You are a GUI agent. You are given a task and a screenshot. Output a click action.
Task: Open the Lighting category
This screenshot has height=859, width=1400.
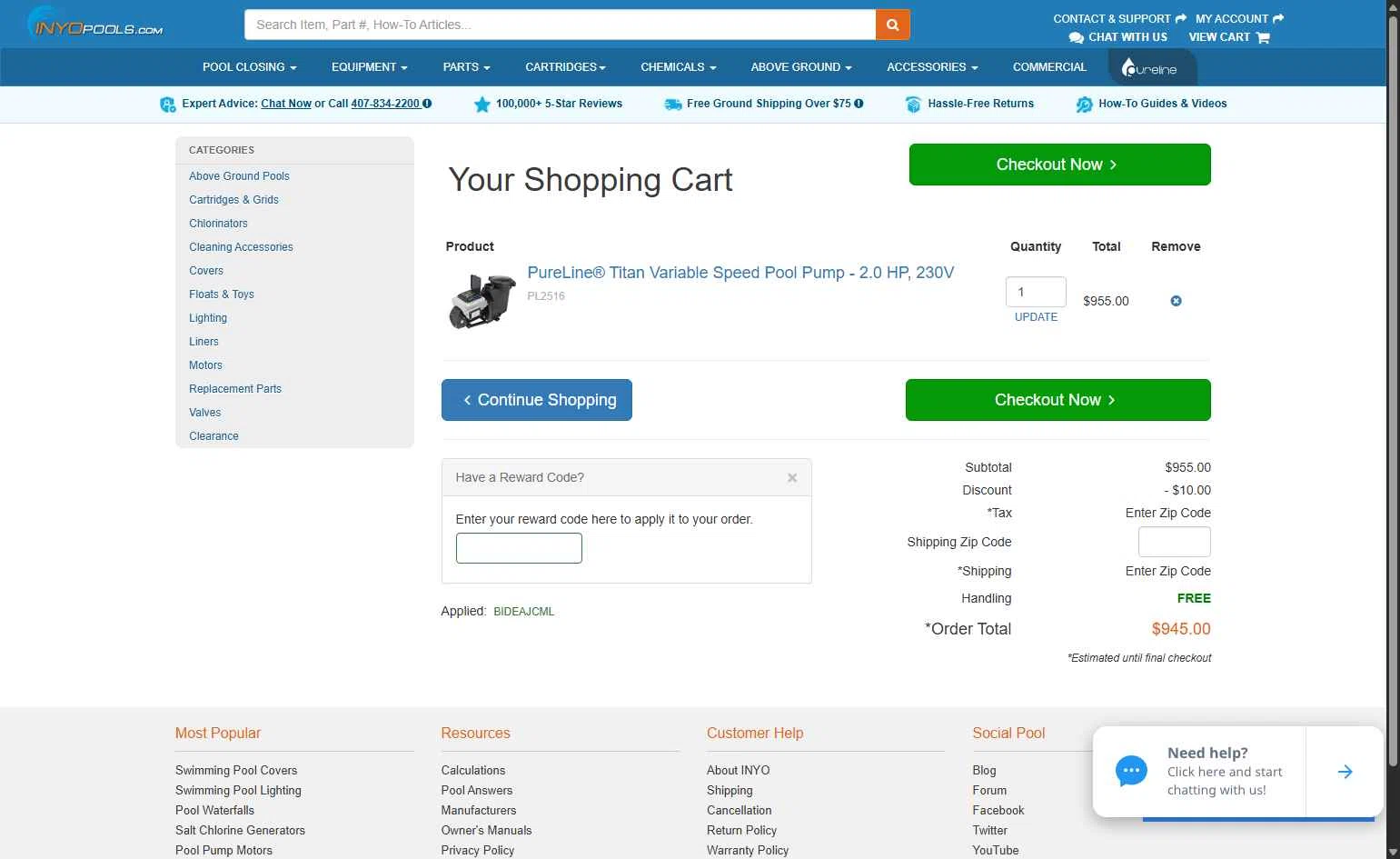tap(208, 318)
